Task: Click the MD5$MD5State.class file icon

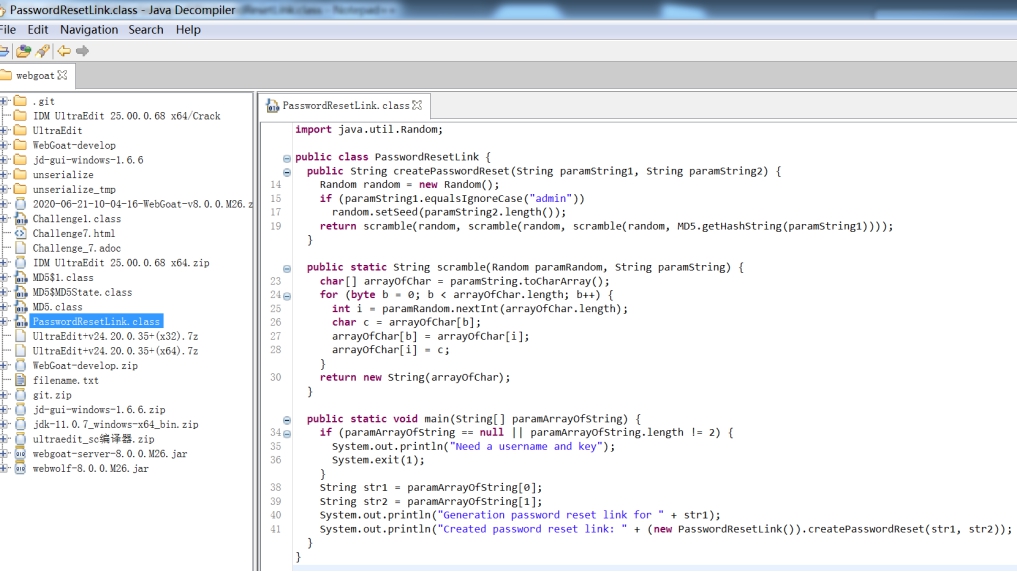Action: (x=21, y=292)
